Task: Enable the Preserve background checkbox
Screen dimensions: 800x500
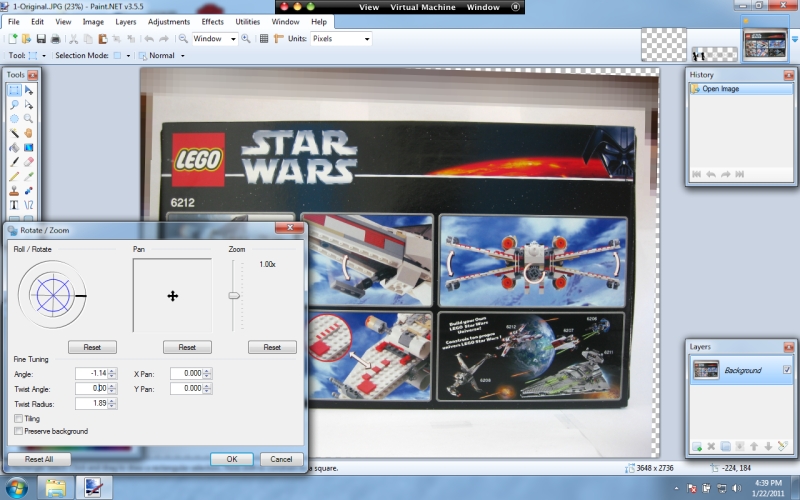Action: (x=18, y=431)
